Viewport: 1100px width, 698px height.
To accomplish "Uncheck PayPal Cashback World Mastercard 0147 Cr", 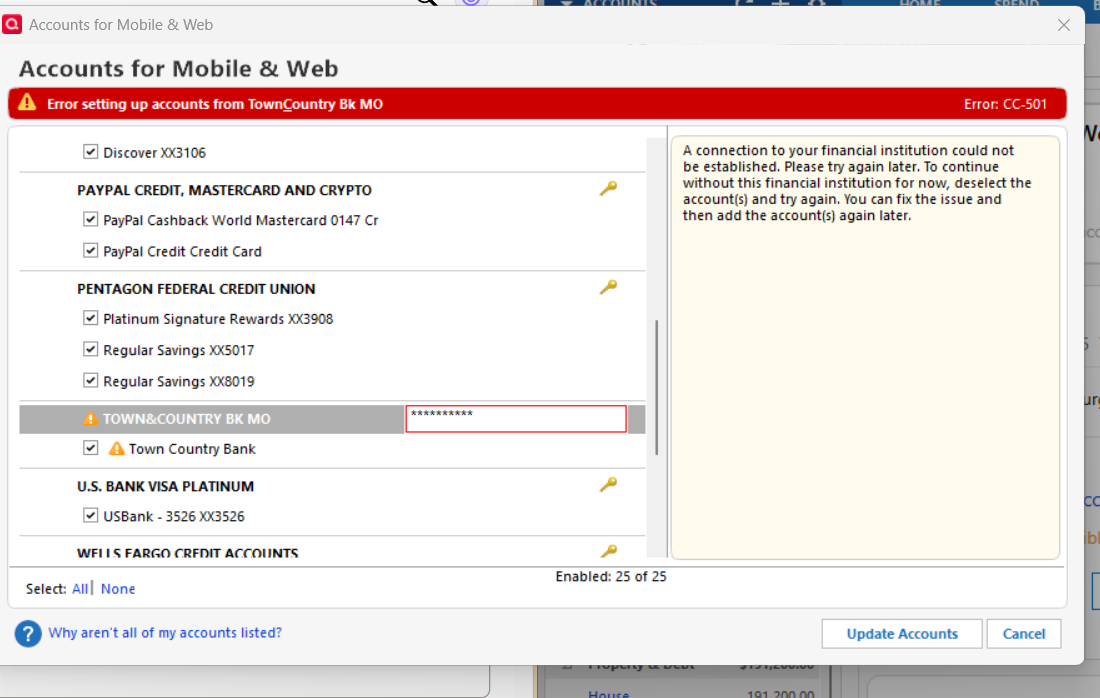I will pyautogui.click(x=90, y=219).
